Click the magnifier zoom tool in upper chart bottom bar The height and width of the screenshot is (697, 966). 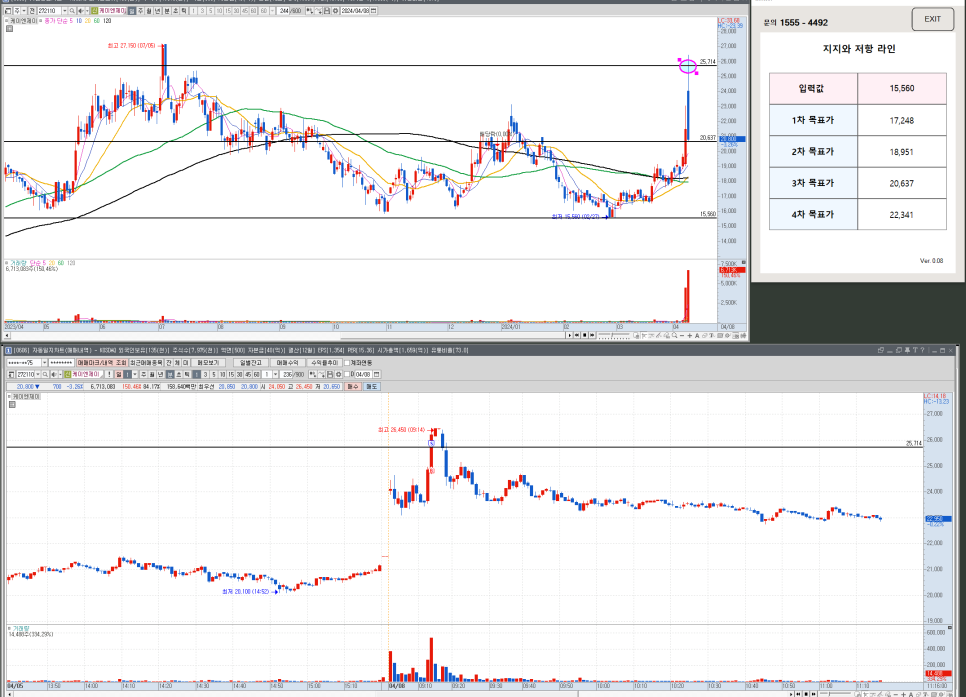[x=675, y=335]
